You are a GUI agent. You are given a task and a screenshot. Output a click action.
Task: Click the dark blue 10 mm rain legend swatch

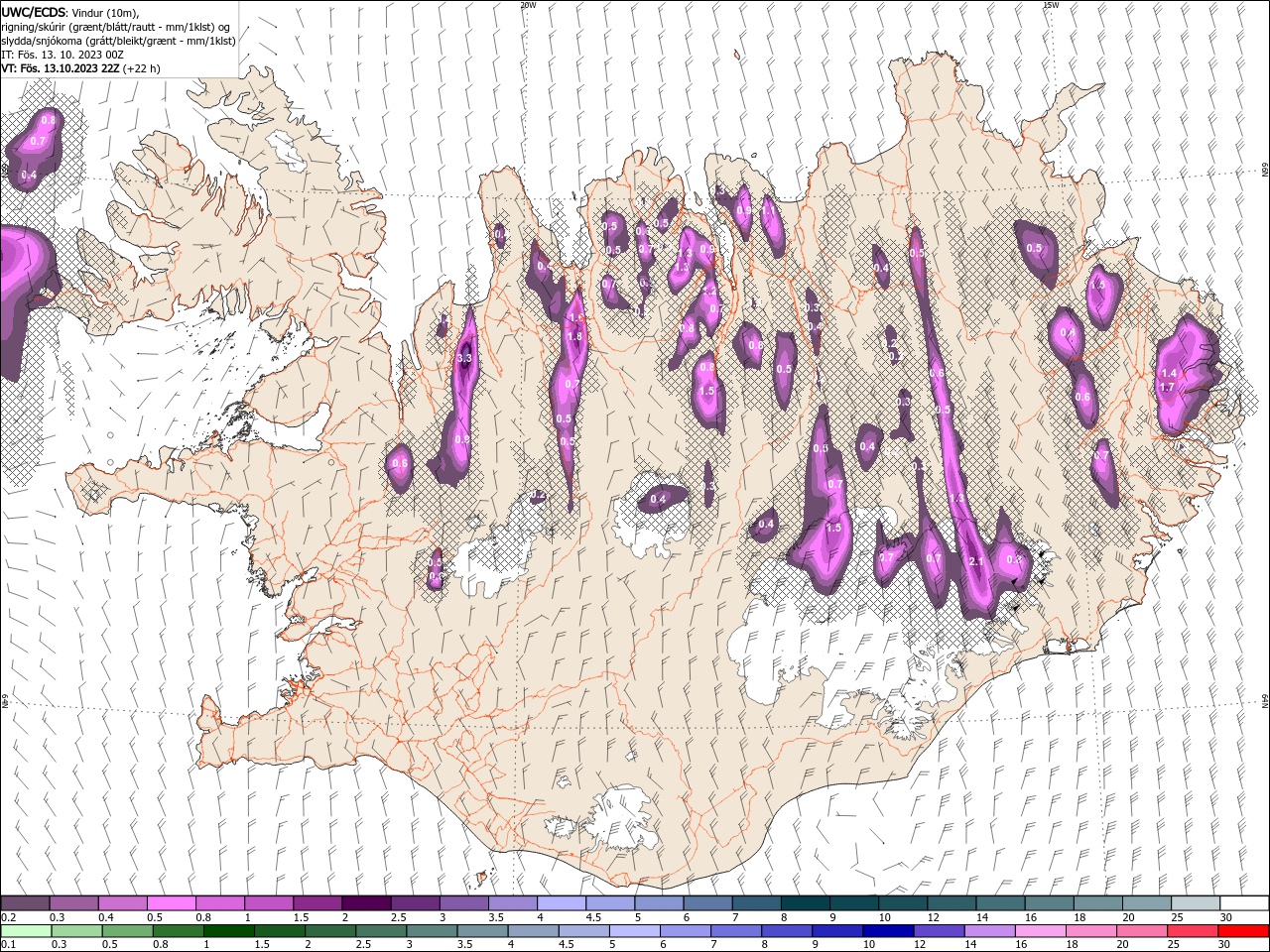click(x=886, y=931)
